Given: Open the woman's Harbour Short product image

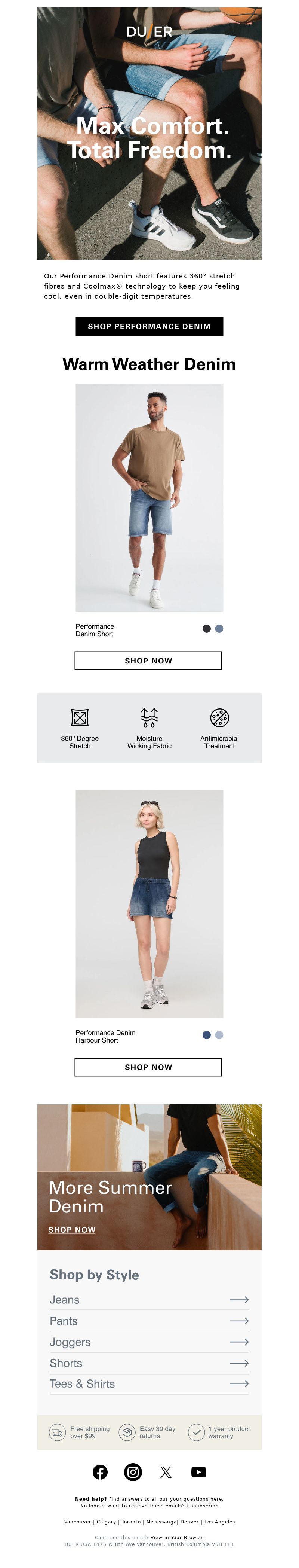Looking at the screenshot, I should click(x=149, y=903).
